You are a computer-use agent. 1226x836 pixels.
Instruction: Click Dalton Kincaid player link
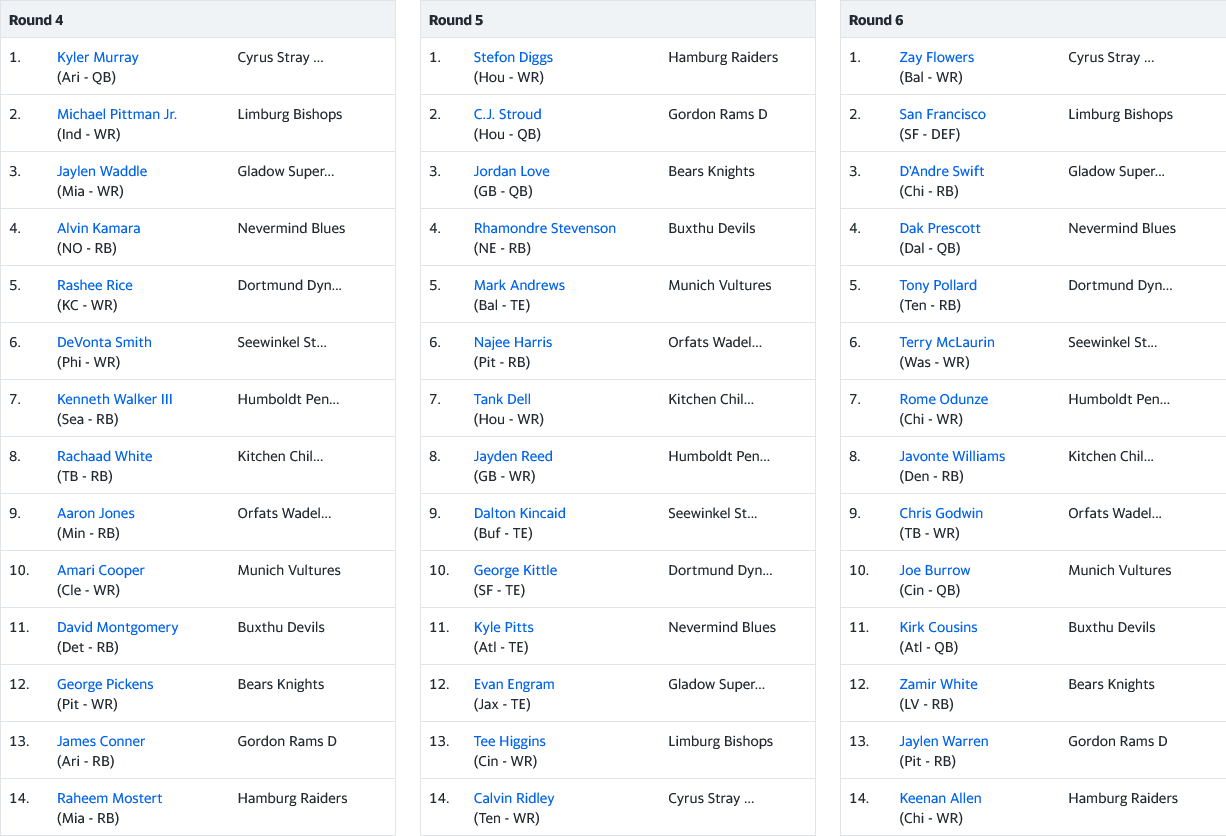click(519, 513)
